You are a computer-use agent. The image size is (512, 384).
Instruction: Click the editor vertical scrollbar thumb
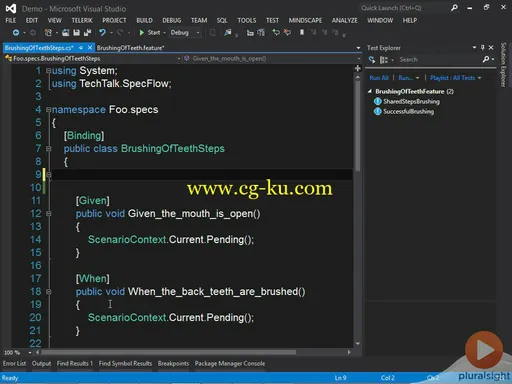[x=358, y=126]
